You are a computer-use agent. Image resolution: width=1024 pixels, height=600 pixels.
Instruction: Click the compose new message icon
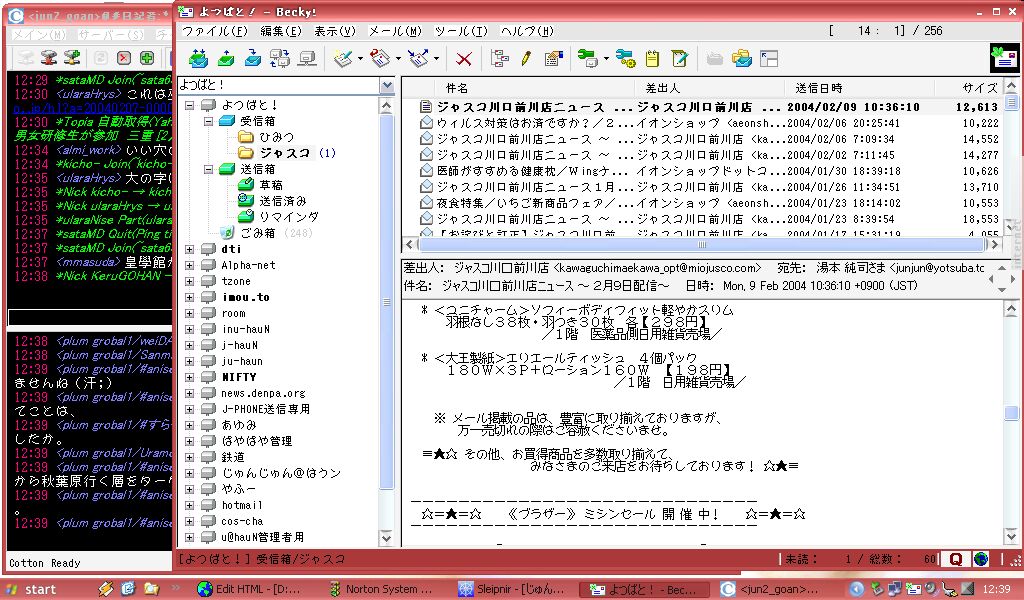click(343, 59)
